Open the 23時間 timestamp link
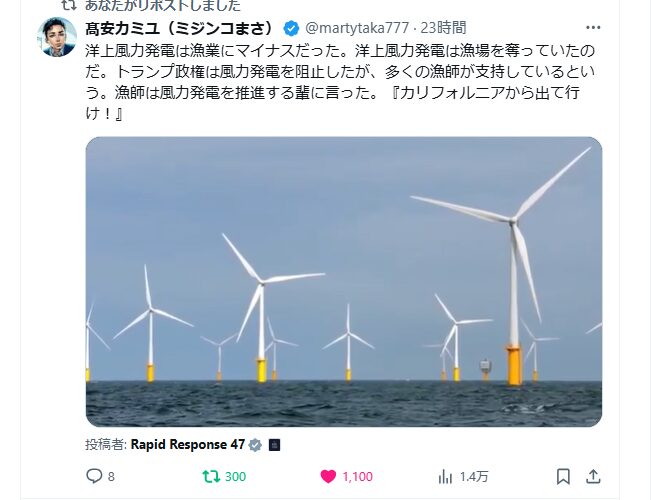 click(443, 28)
